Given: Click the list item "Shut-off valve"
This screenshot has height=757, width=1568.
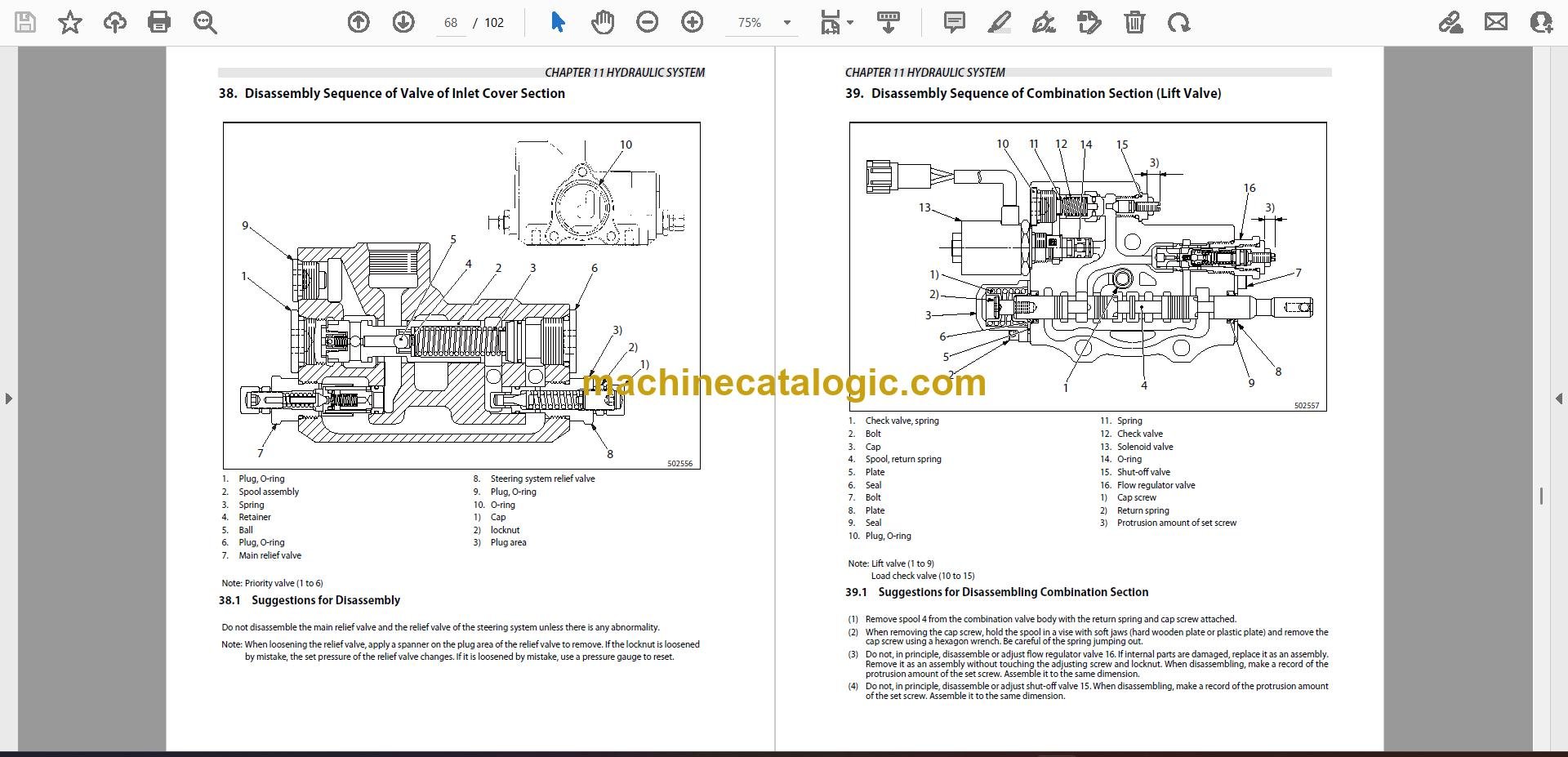Looking at the screenshot, I should 1143,472.
